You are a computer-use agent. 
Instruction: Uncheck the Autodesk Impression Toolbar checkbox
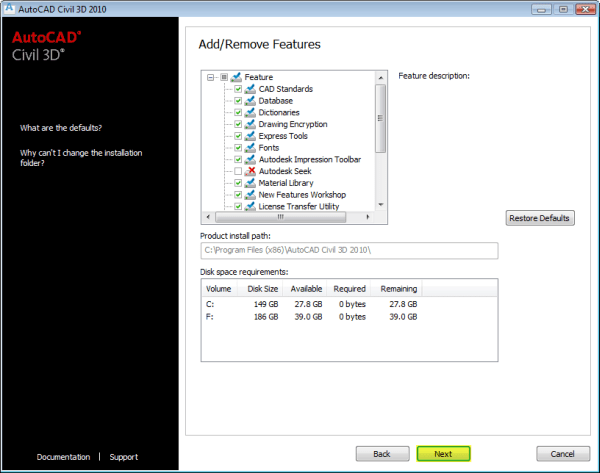(x=238, y=159)
